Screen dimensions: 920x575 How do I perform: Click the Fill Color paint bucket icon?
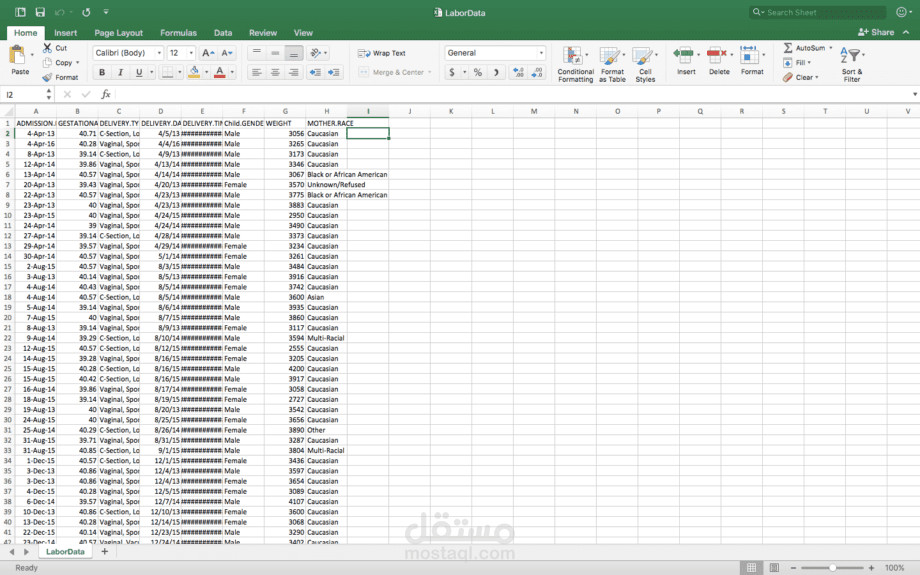194,72
